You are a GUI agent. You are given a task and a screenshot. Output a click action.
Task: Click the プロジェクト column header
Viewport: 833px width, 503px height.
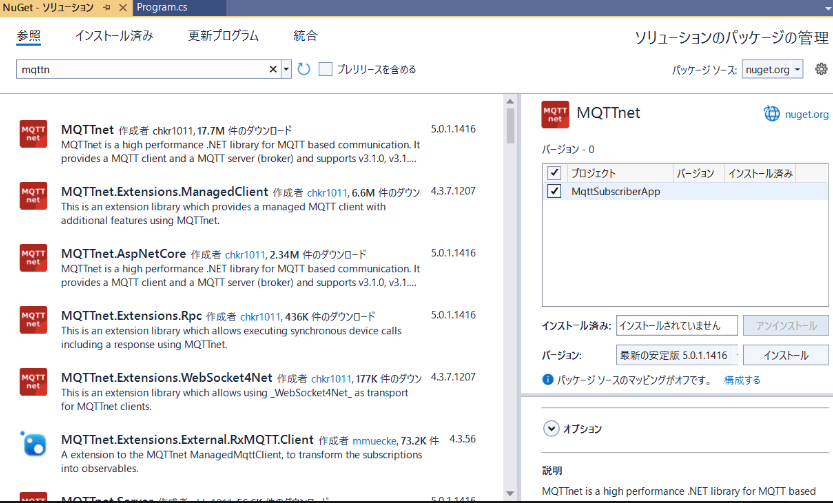(620, 173)
